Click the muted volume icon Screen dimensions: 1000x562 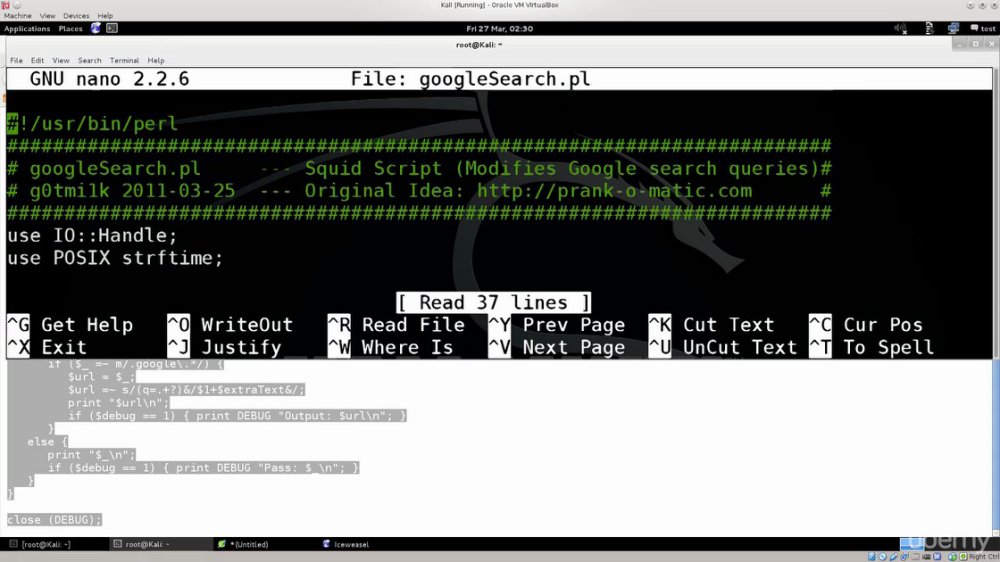click(900, 28)
